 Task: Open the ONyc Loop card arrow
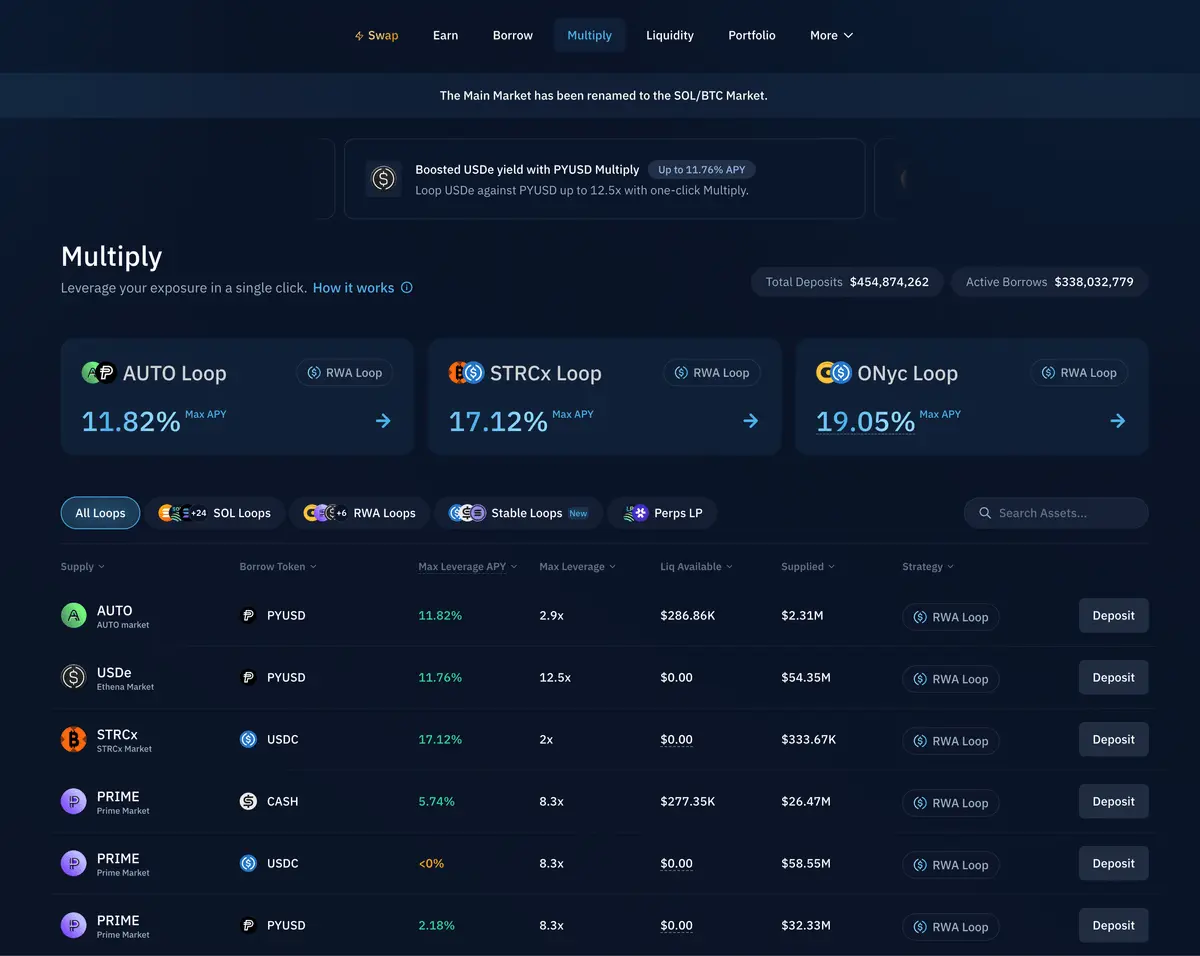point(1118,421)
